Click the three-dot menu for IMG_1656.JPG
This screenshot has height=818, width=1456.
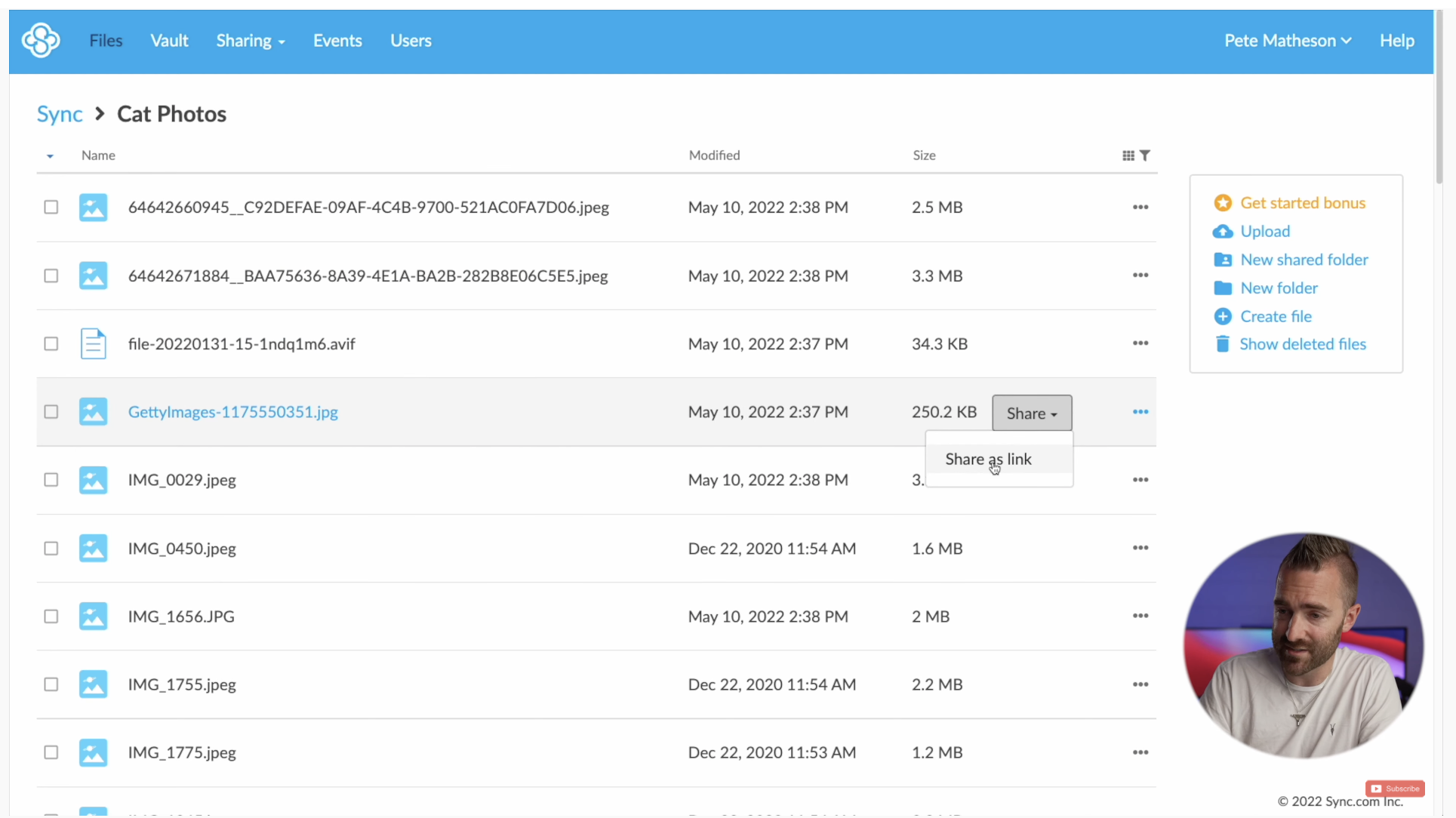point(1140,616)
